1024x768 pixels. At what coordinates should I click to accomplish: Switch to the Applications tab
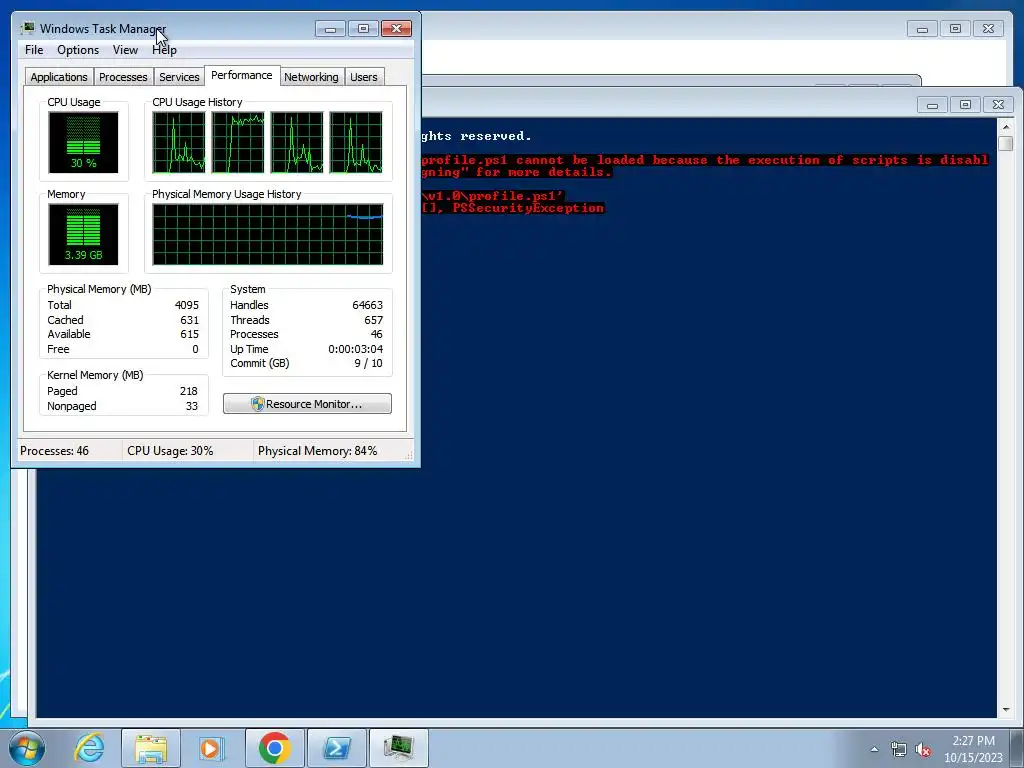point(59,77)
